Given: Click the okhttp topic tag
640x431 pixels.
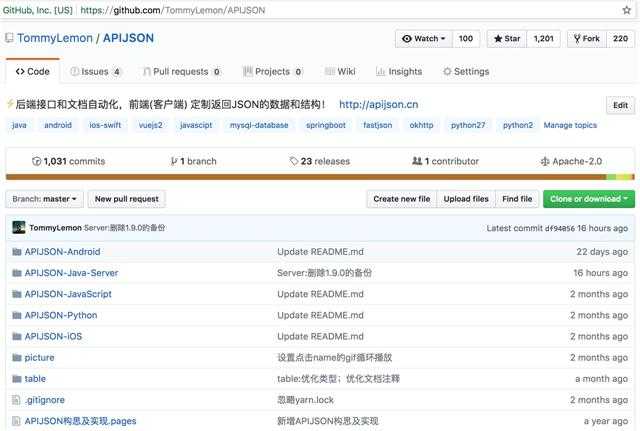Looking at the screenshot, I should 421,125.
